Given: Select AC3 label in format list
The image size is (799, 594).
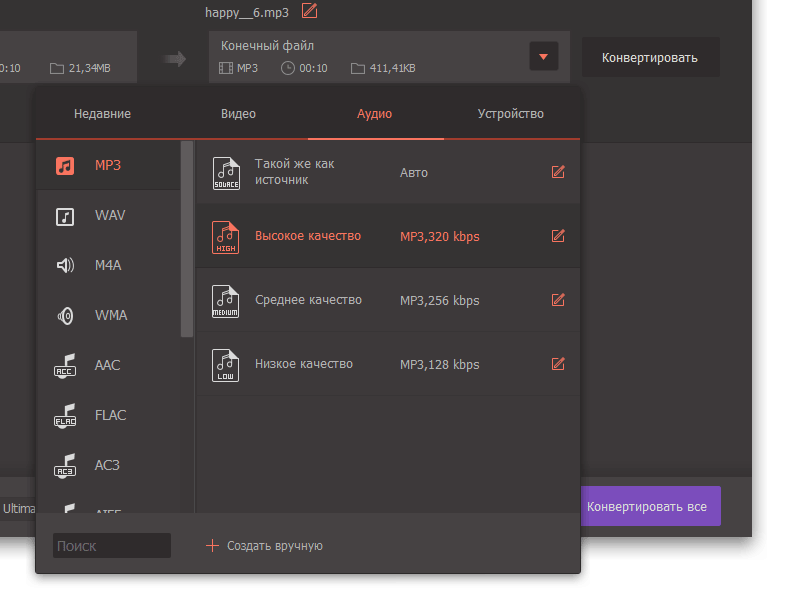Looking at the screenshot, I should point(106,465).
